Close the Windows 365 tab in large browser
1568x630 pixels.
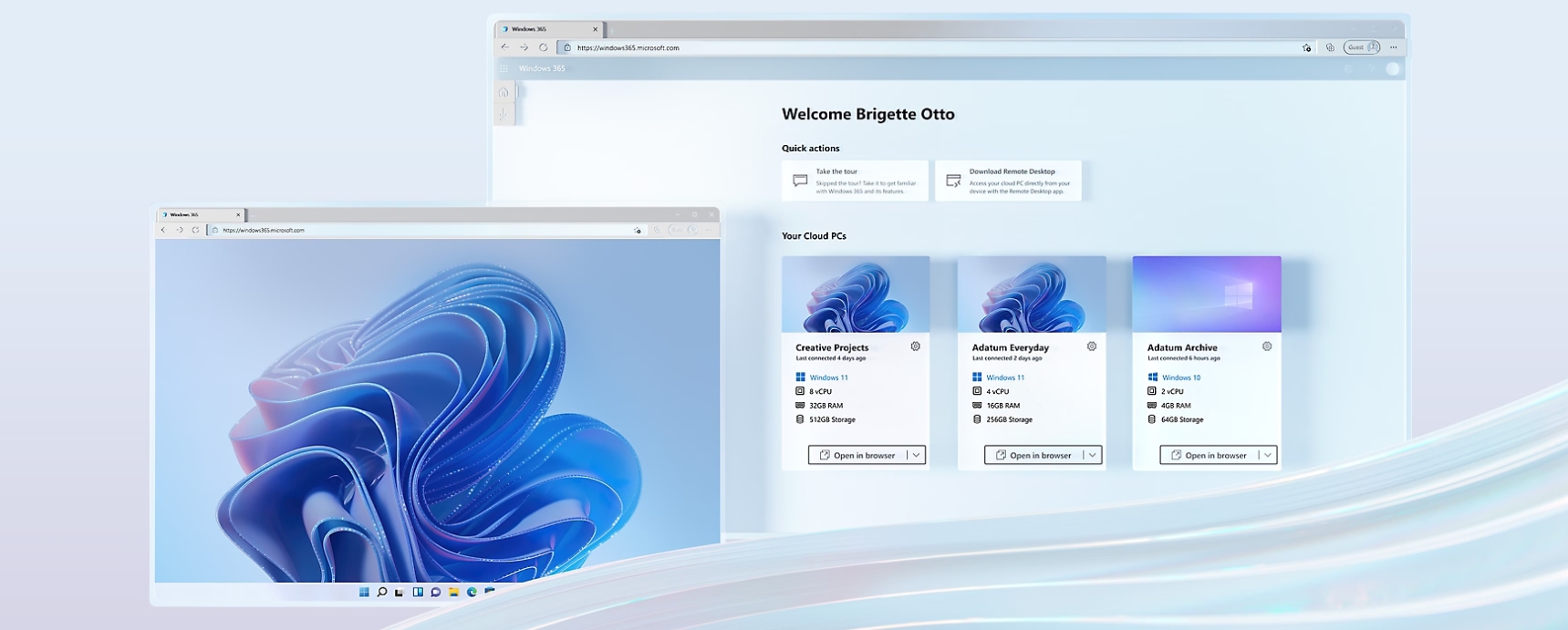point(596,29)
